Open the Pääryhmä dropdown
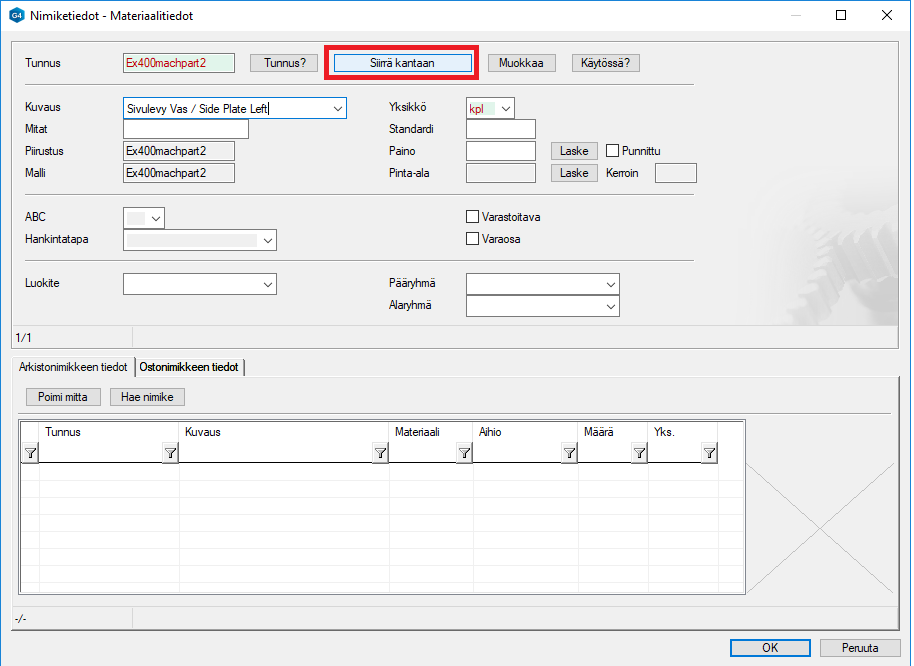 (x=610, y=284)
